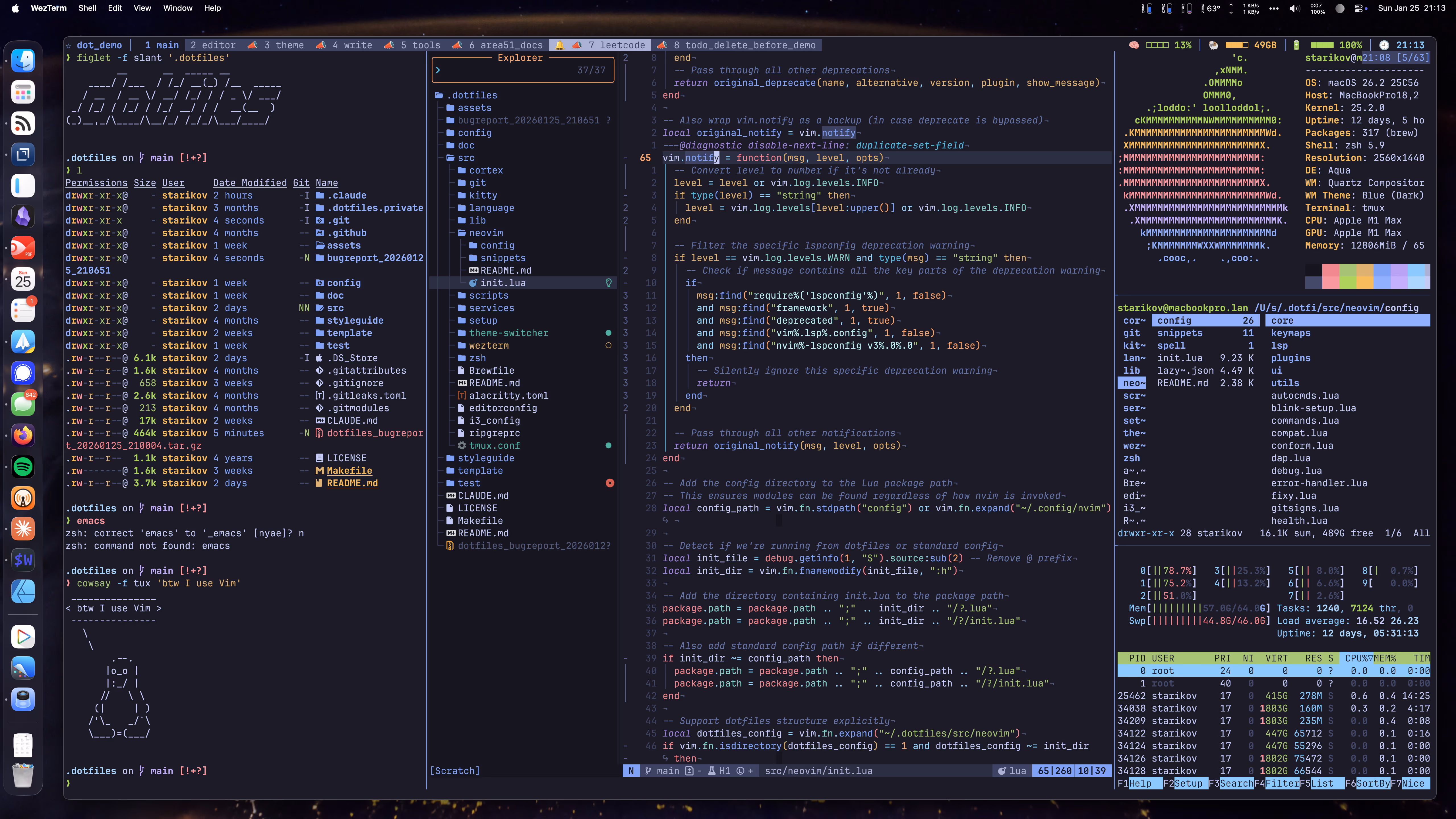Select the starikov row with PID 25462

click(x=1273, y=696)
